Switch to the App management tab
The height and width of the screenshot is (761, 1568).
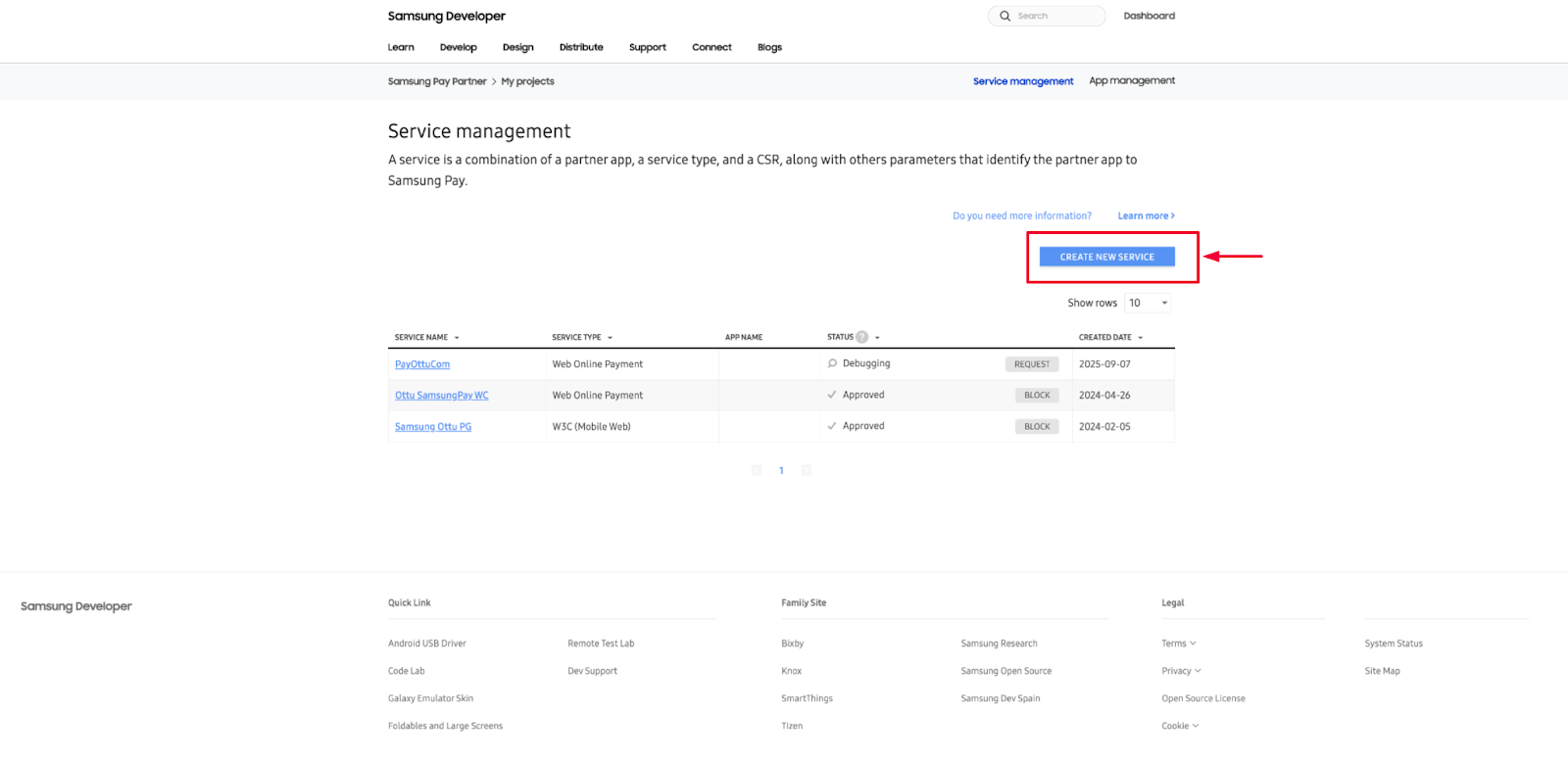point(1131,81)
